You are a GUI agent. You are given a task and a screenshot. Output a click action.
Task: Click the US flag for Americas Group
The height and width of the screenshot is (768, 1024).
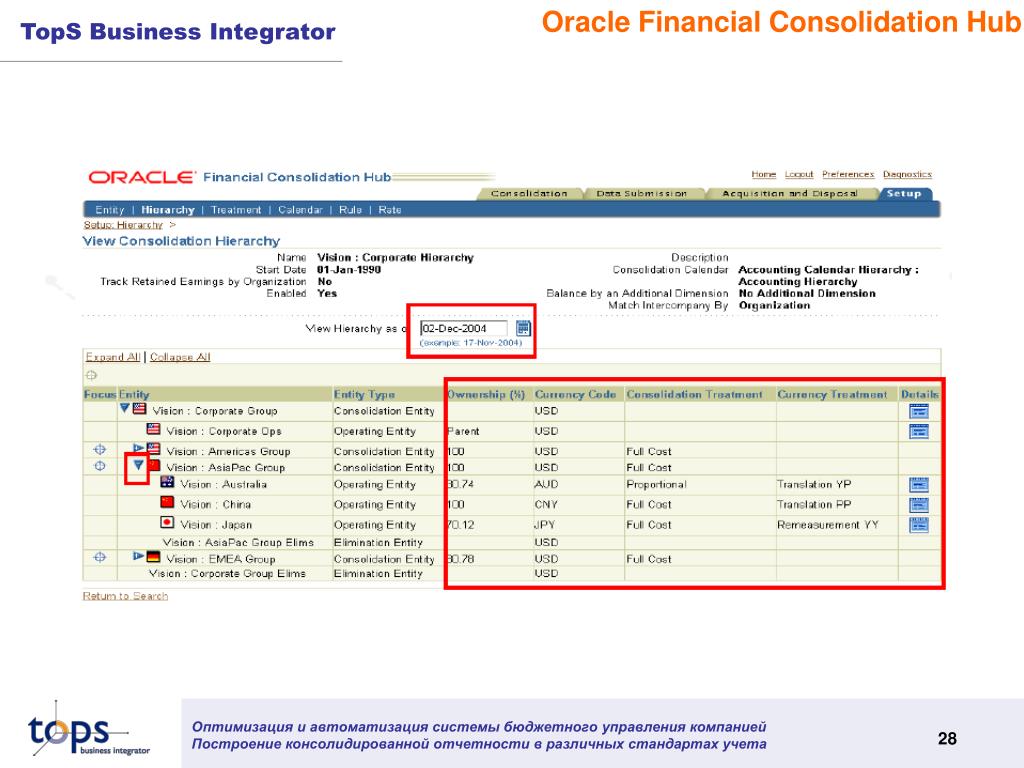point(153,449)
